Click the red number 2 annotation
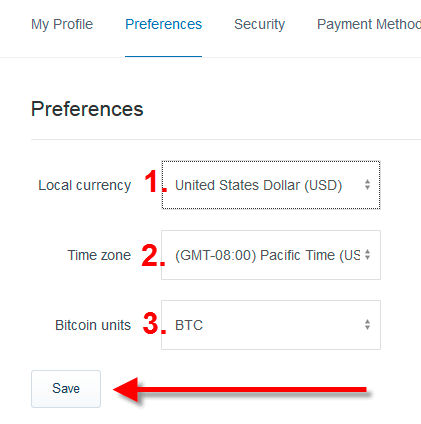This screenshot has height=424, width=421. pyautogui.click(x=153, y=255)
